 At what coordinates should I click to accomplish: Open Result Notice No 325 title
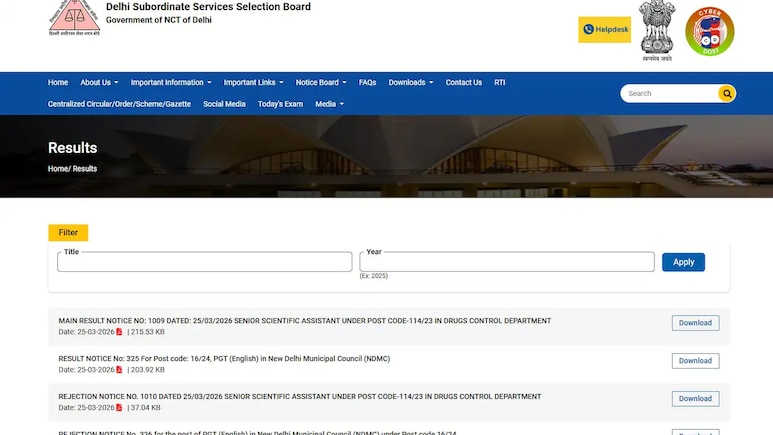click(224, 359)
